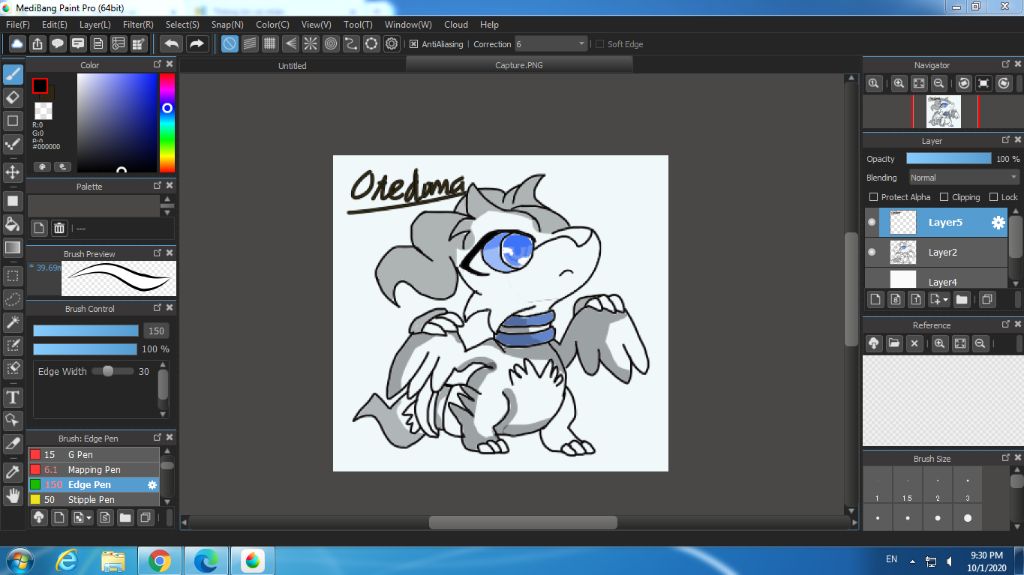Open the File menu

[18, 24]
